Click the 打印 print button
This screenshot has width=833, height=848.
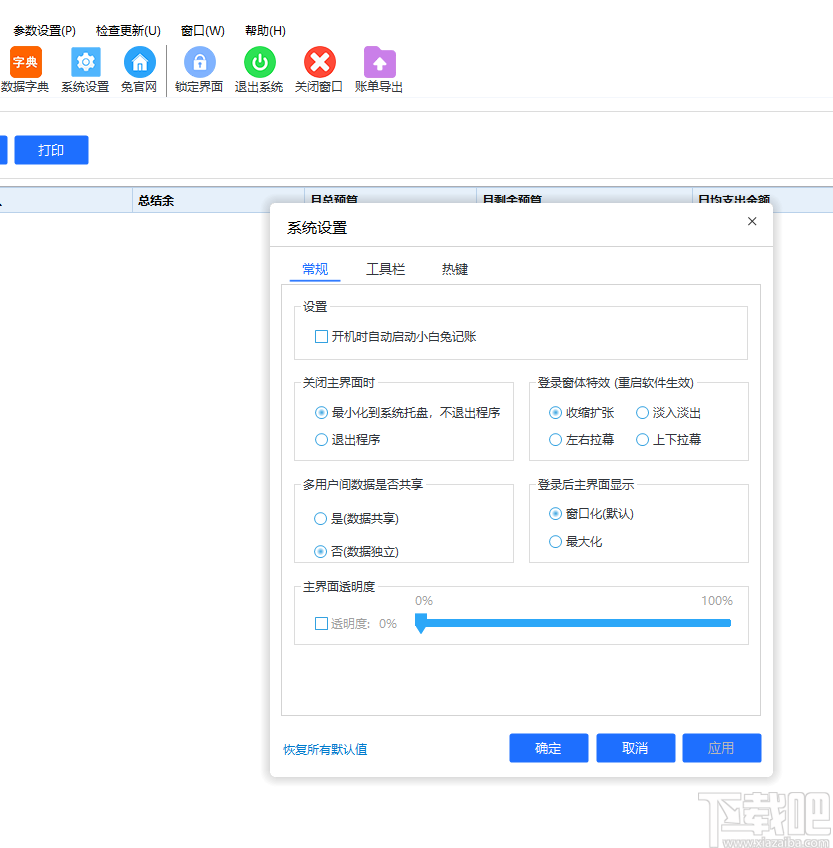pos(51,149)
